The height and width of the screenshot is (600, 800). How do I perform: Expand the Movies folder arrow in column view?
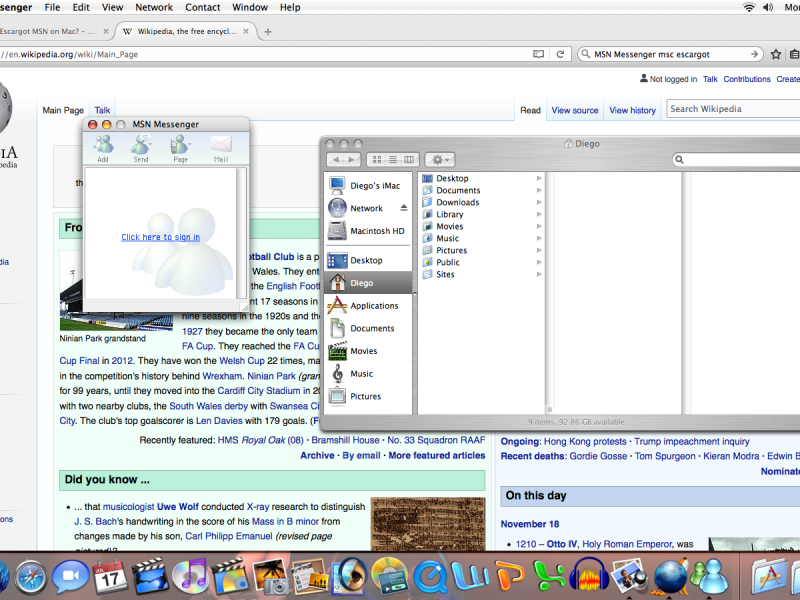pyautogui.click(x=539, y=226)
